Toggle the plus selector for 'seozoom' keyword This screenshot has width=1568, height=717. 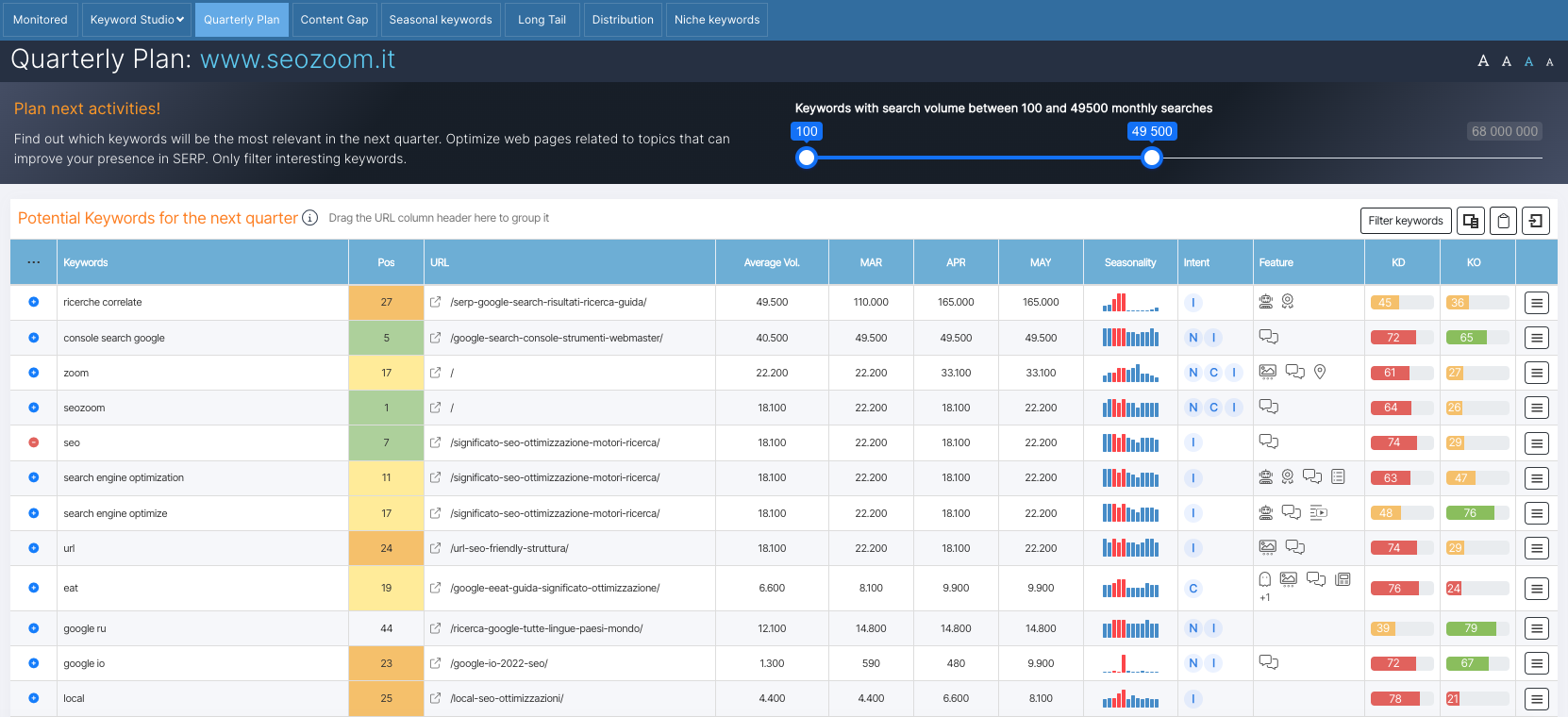pyautogui.click(x=34, y=408)
